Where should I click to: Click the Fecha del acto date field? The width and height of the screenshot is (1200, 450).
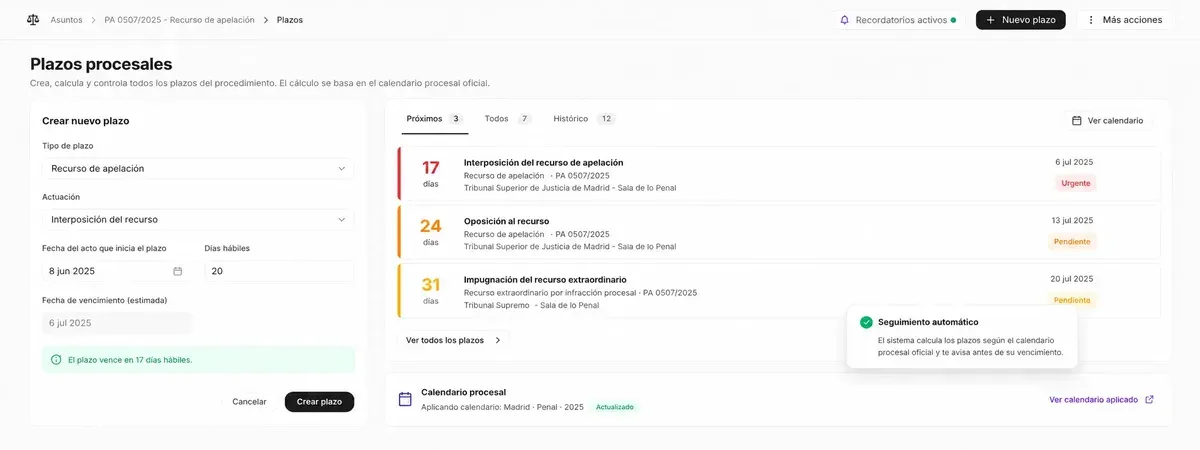coord(116,271)
